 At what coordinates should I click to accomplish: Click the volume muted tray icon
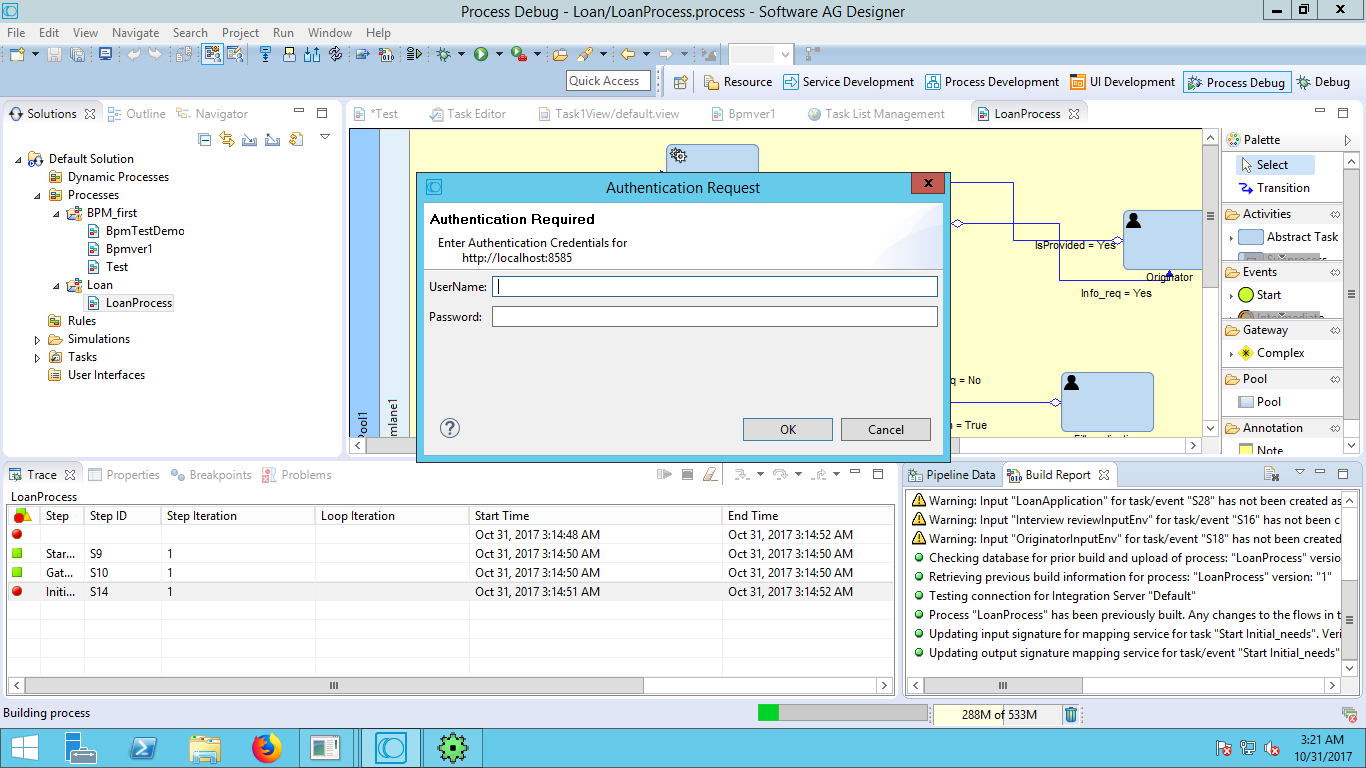pyautogui.click(x=1272, y=748)
